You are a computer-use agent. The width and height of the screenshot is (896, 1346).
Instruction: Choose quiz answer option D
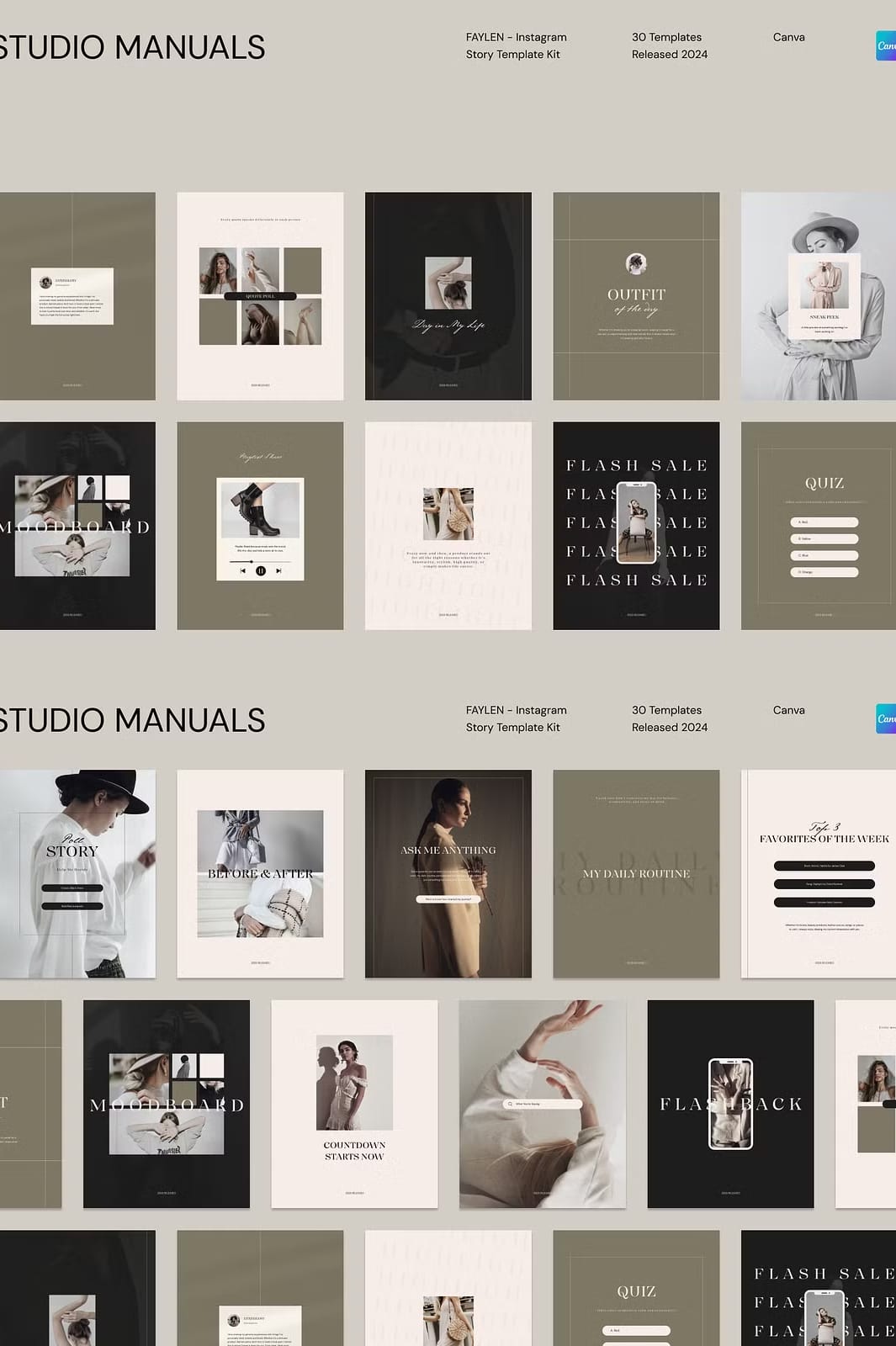coord(824,572)
